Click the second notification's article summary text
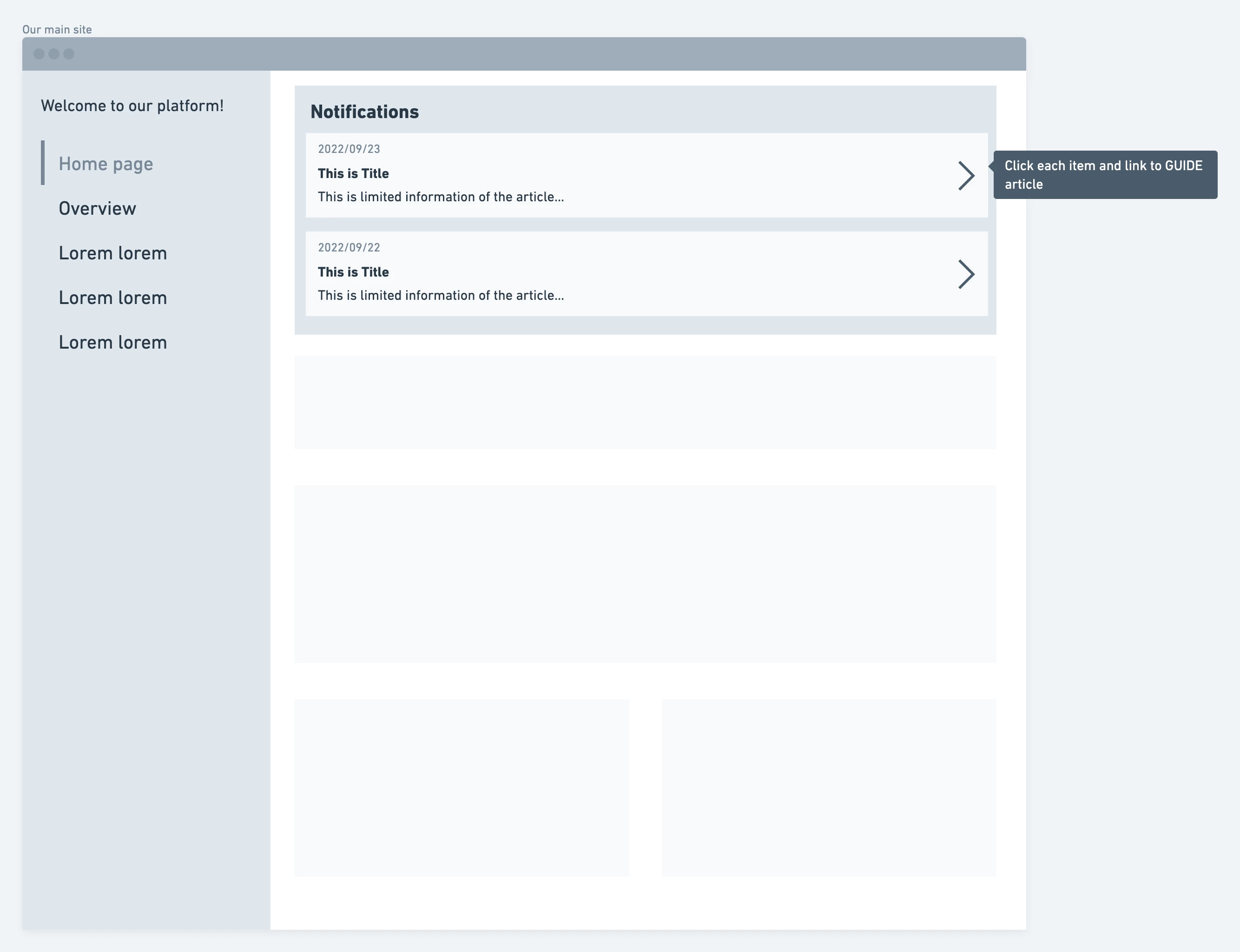1240x952 pixels. tap(440, 295)
